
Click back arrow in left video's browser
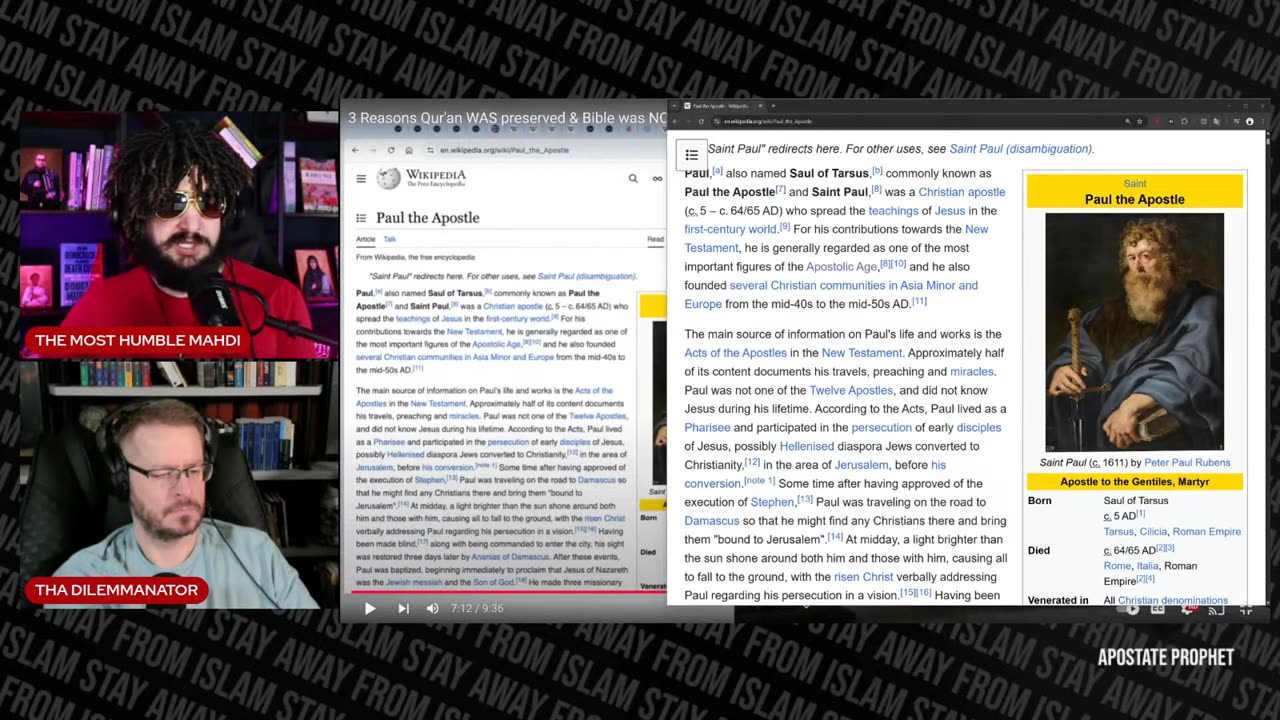tap(354, 150)
